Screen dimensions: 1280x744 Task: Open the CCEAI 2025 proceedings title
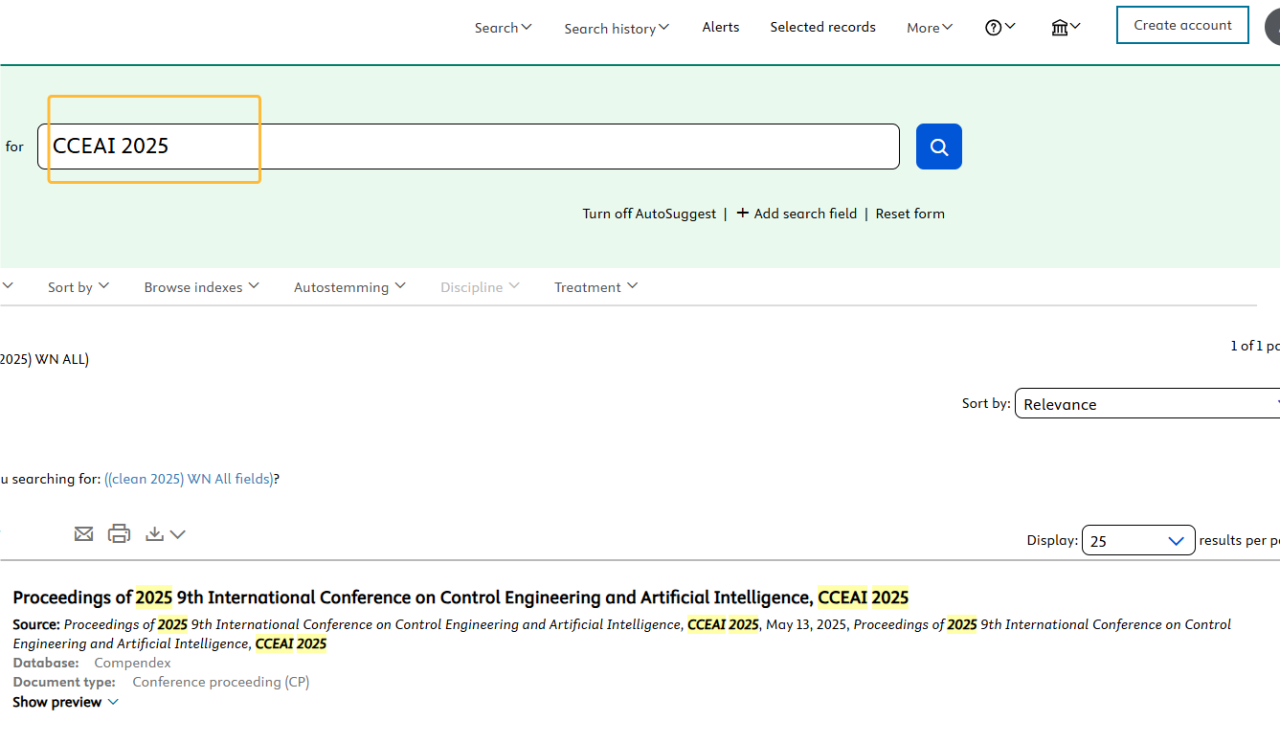(x=461, y=597)
